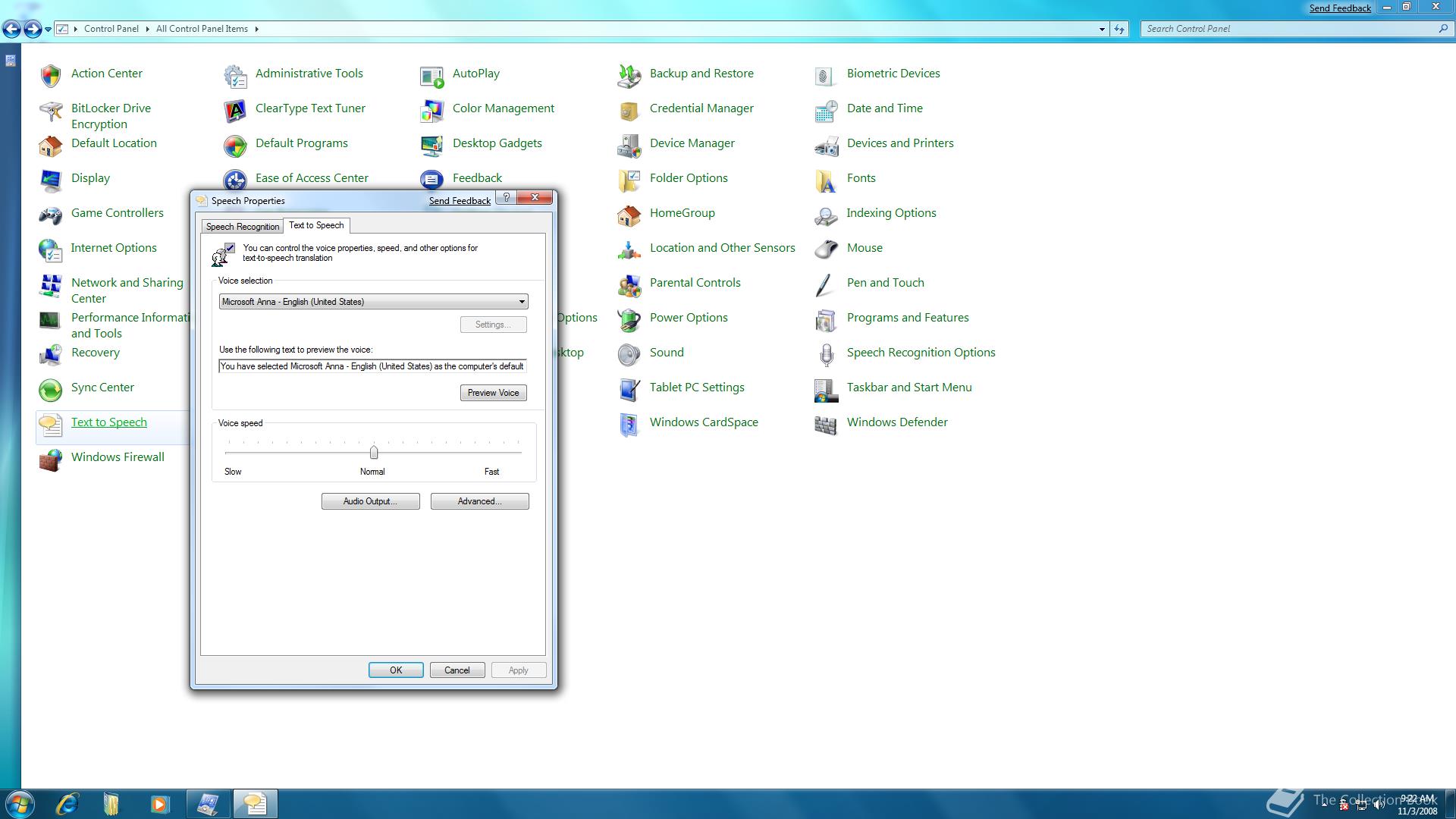Click the HomeGroup house icon
The image size is (1456, 819).
pyautogui.click(x=629, y=215)
